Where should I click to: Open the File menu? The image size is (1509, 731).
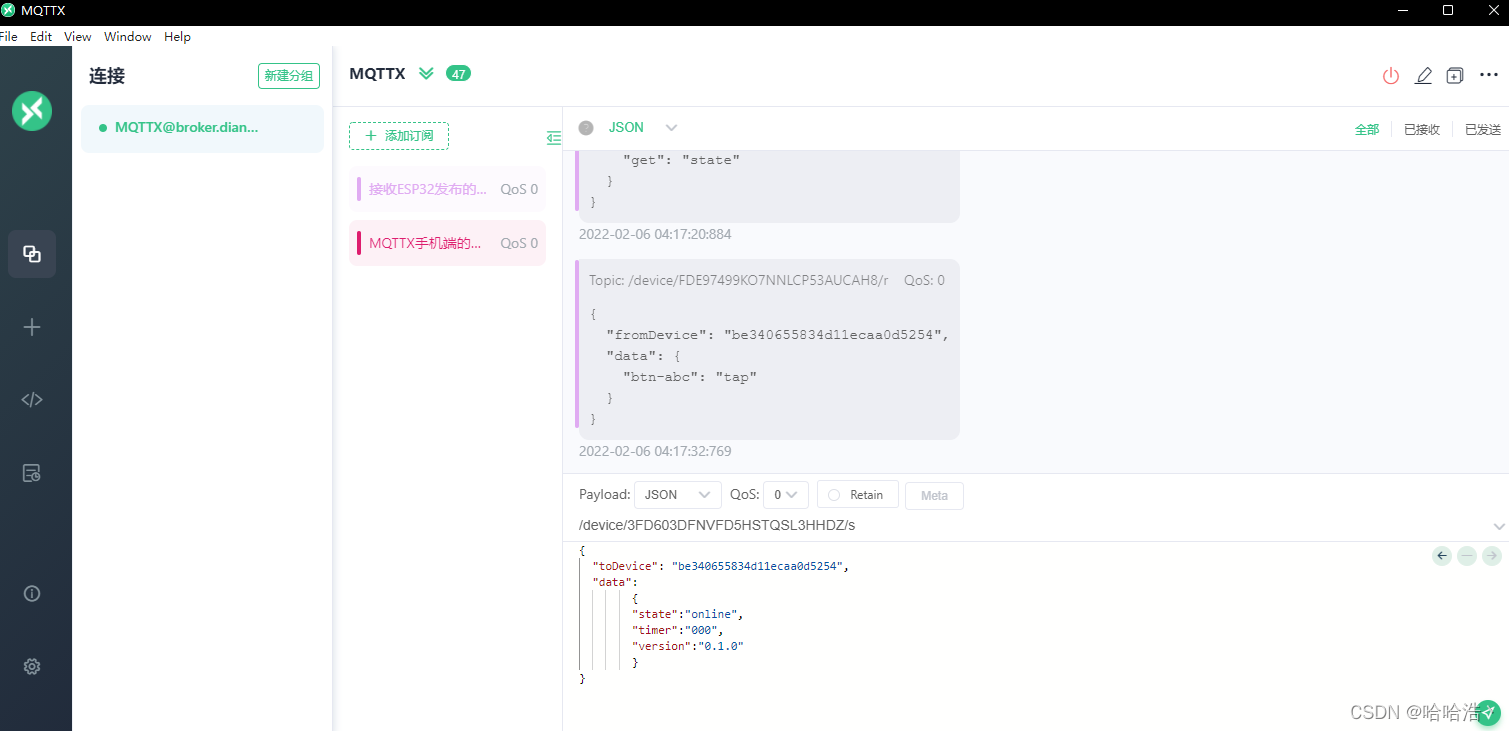click(9, 37)
